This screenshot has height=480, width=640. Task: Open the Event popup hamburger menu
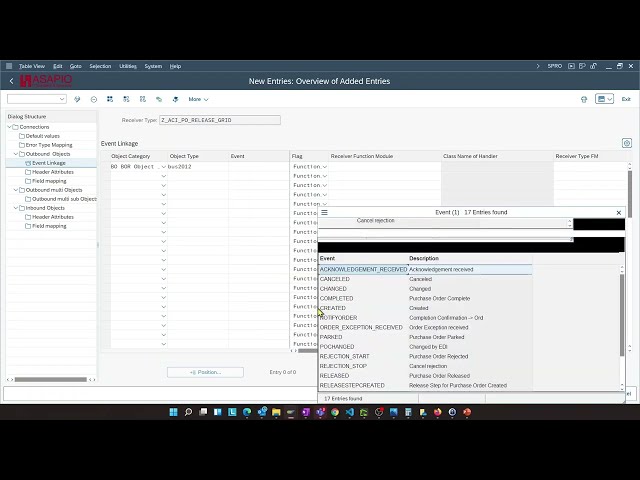(x=324, y=213)
